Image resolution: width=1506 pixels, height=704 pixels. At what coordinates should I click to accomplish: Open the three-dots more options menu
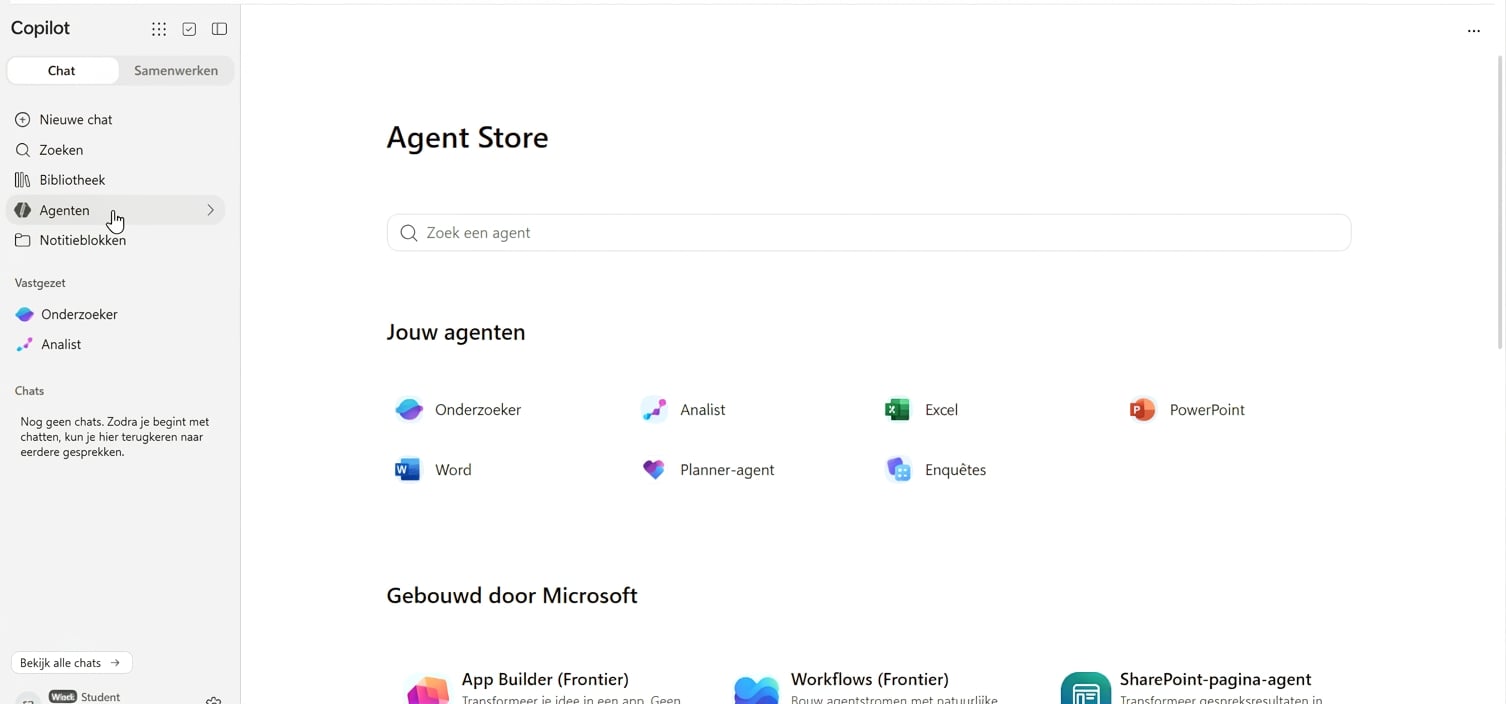(1473, 31)
